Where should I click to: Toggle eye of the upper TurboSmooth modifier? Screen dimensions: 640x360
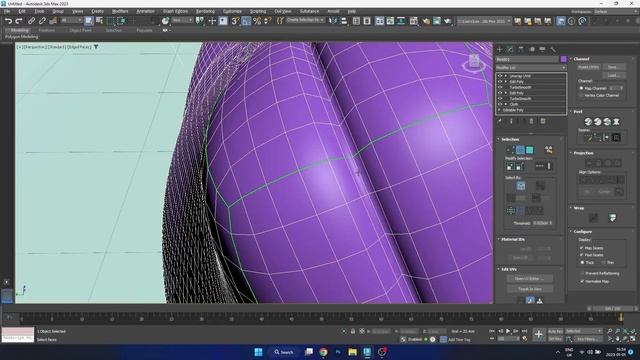[500, 87]
